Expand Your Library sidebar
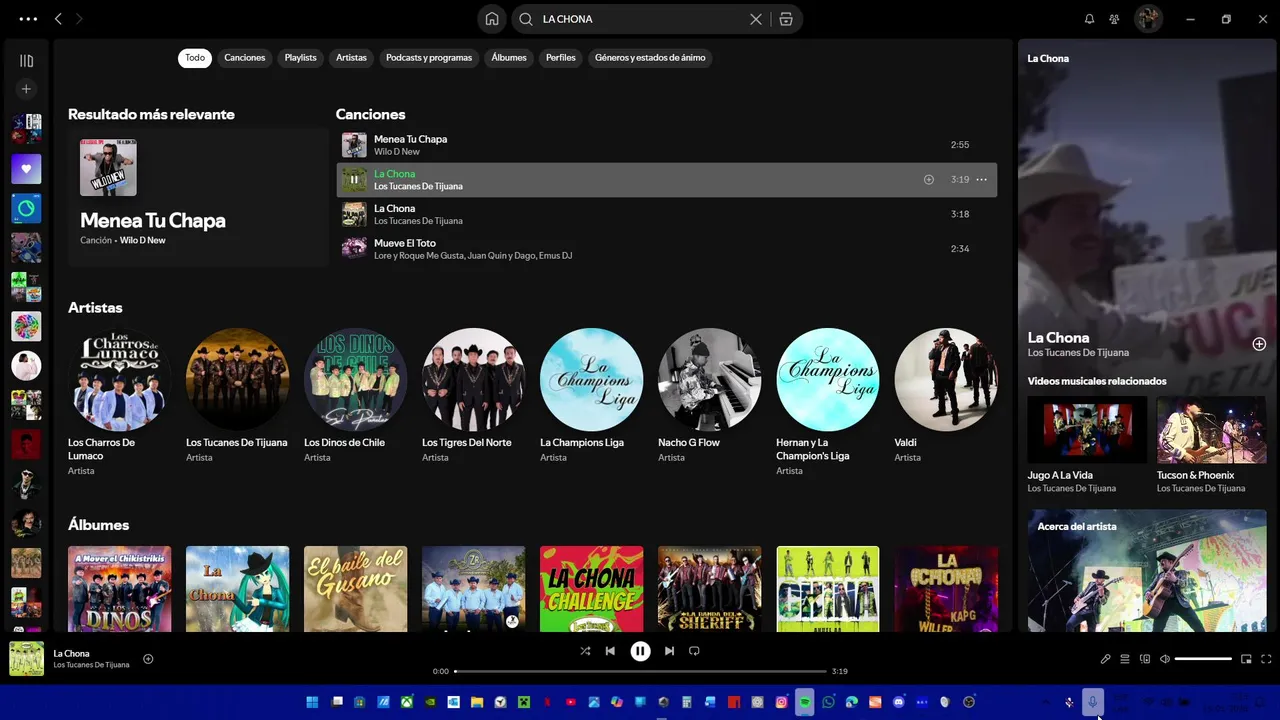Screen dimensions: 1280x720 pos(27,61)
